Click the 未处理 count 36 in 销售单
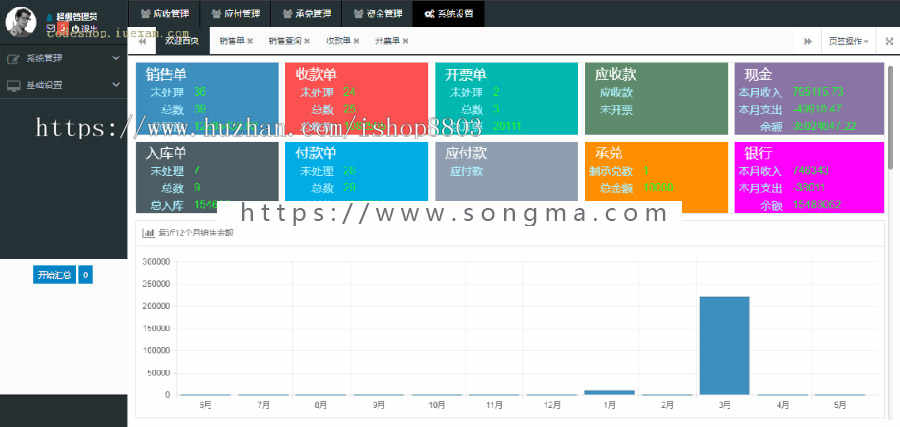The height and width of the screenshot is (427, 900). (x=200, y=92)
